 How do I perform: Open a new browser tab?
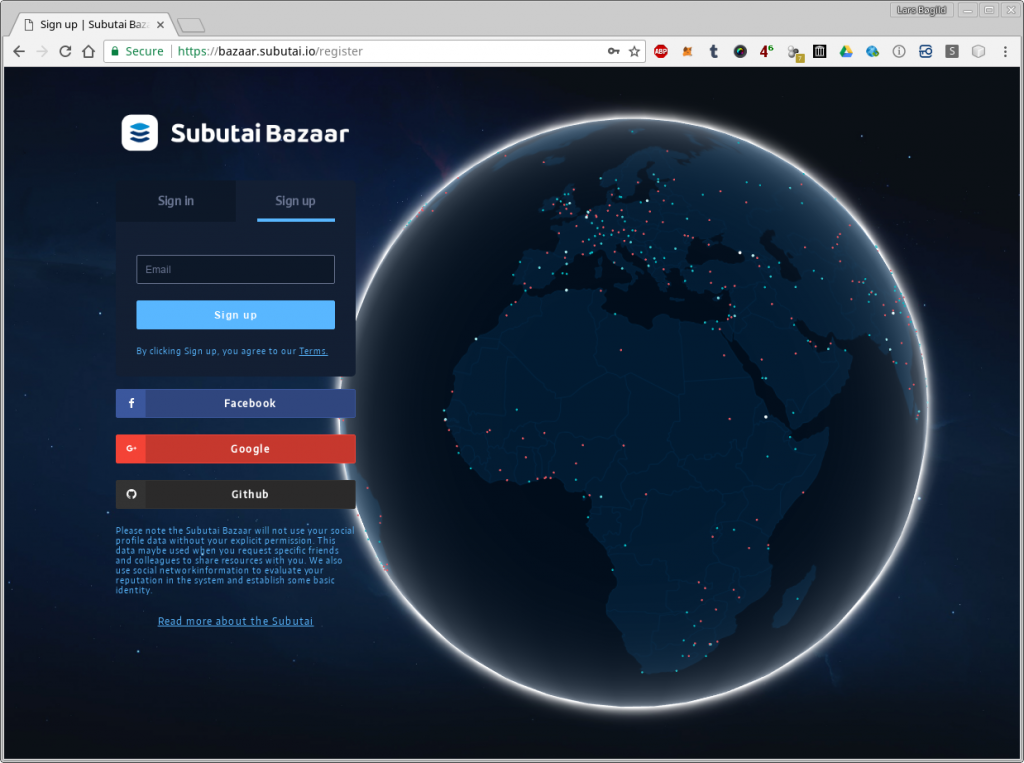[191, 25]
